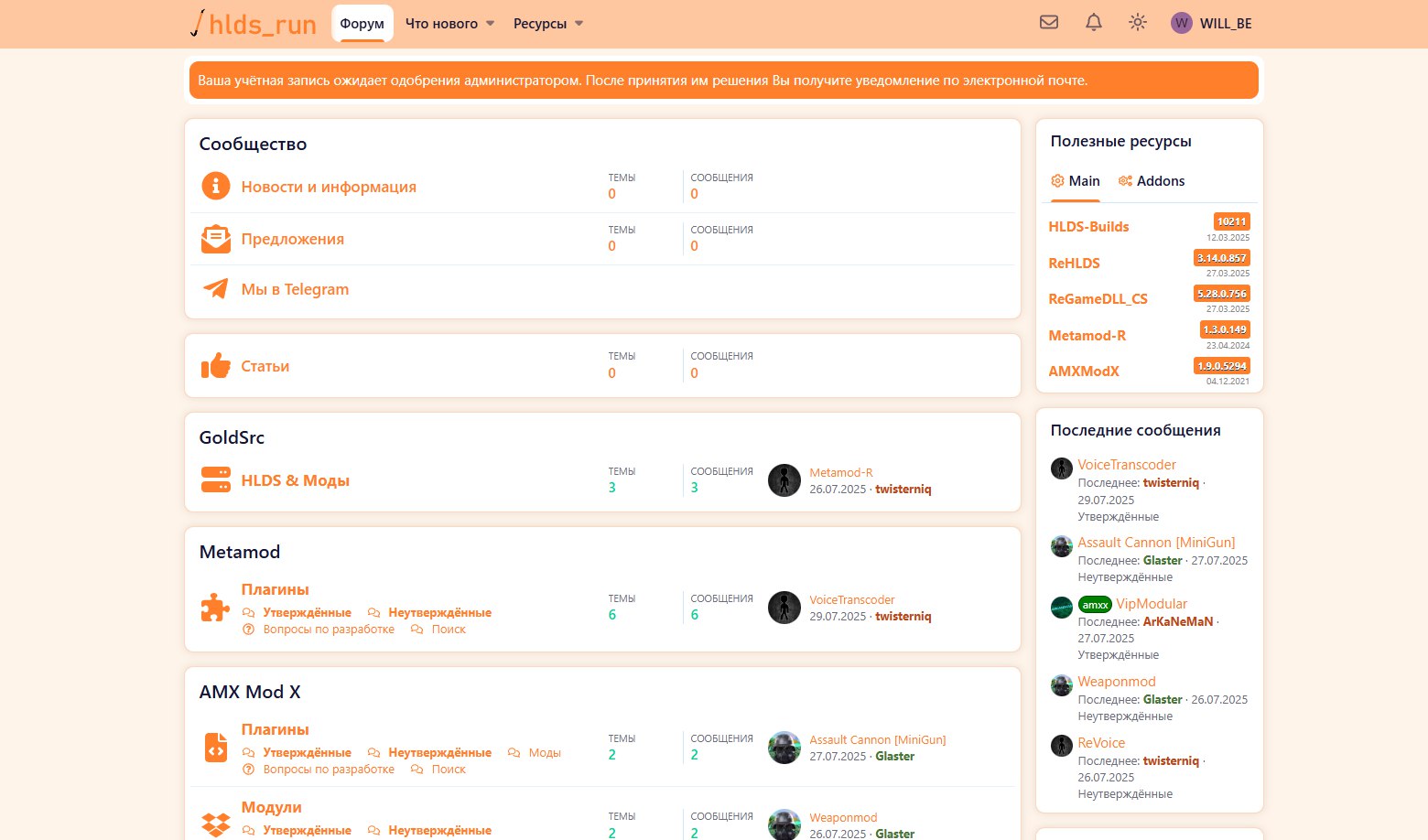1428x840 pixels.
Task: Click the Статьи thumbs-up icon
Action: (x=216, y=366)
